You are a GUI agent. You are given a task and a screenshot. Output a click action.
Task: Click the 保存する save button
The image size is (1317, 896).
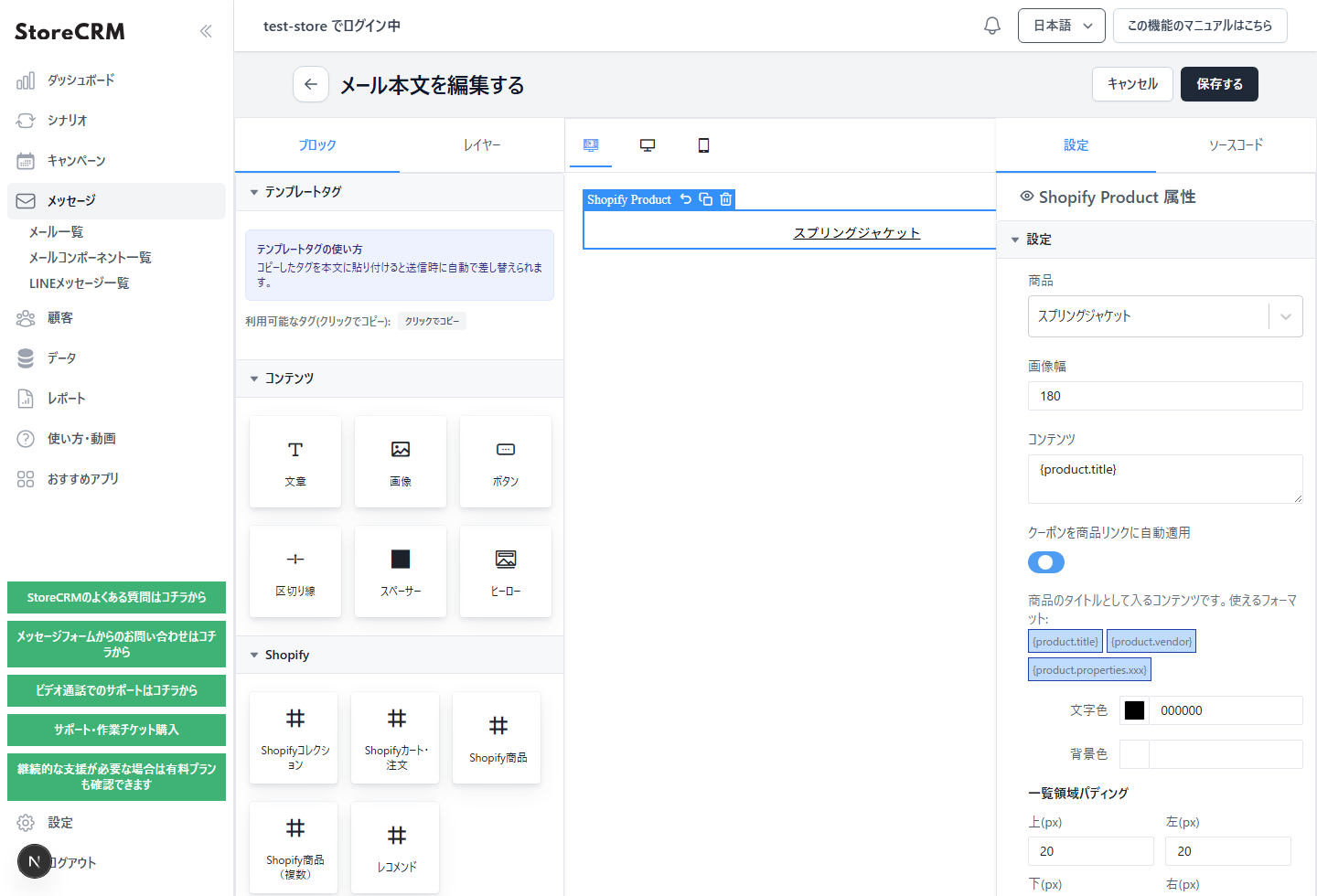(1219, 84)
